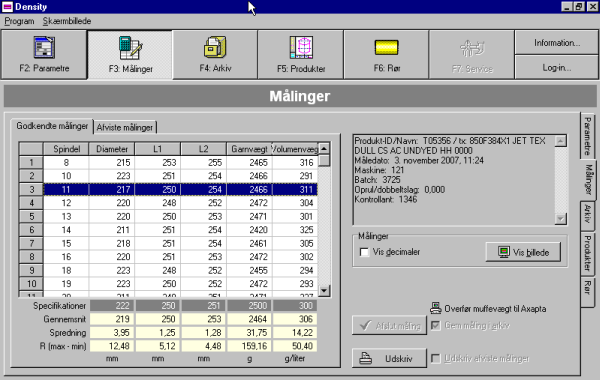Click the Afslut måling button

pyautogui.click(x=389, y=325)
